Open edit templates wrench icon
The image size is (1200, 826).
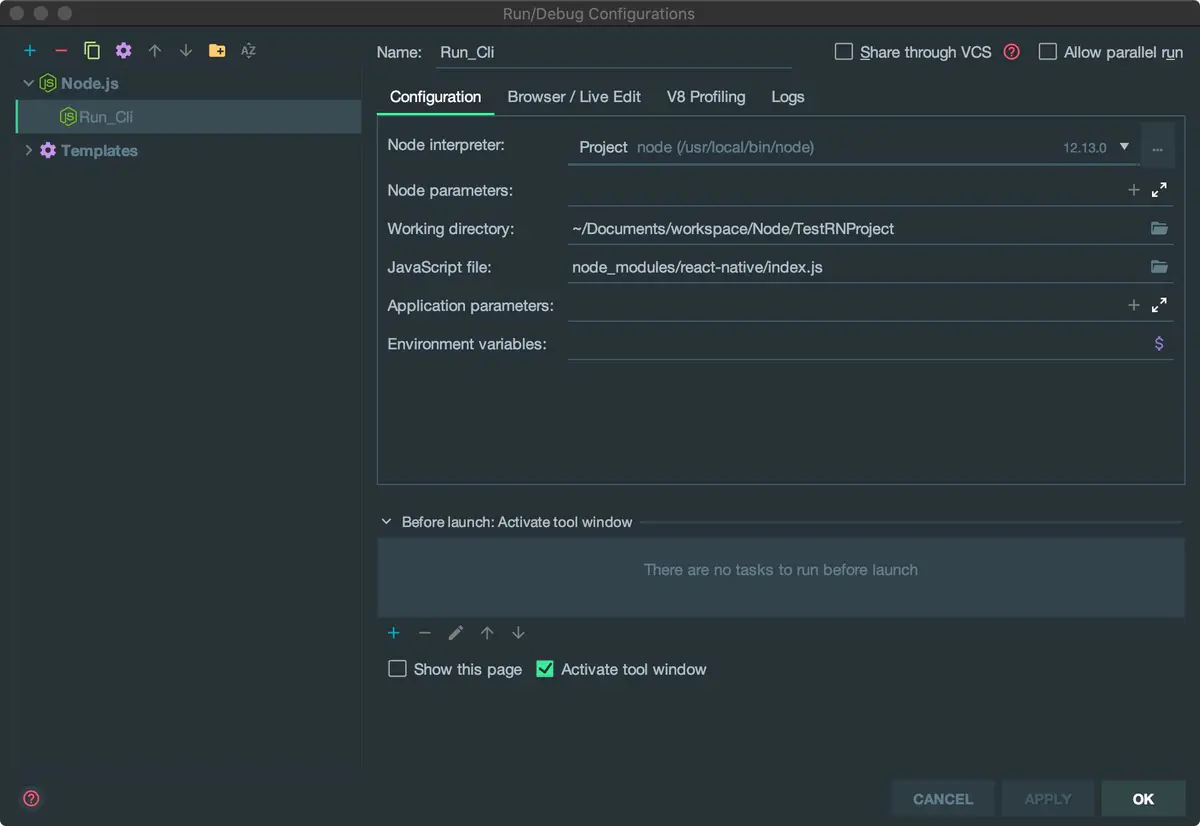click(123, 51)
